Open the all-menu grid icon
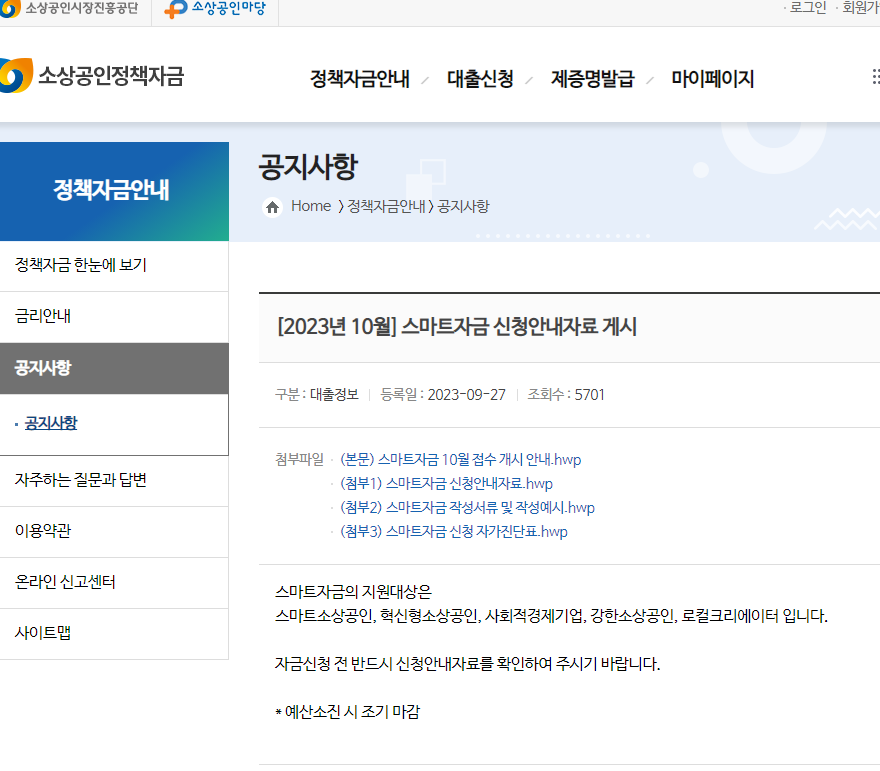Viewport: 880px width, 771px height. tap(876, 77)
